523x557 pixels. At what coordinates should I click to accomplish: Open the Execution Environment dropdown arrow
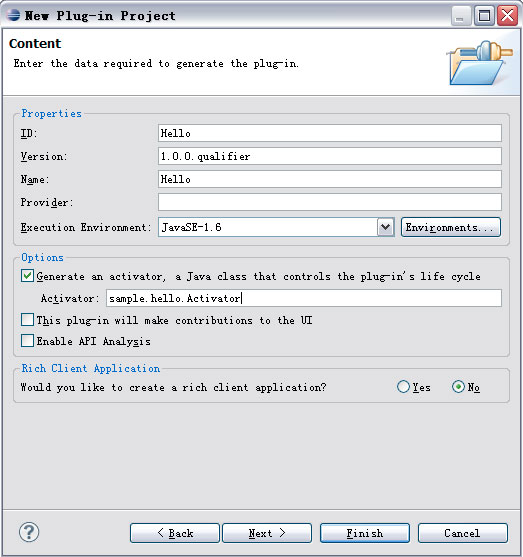[x=385, y=227]
